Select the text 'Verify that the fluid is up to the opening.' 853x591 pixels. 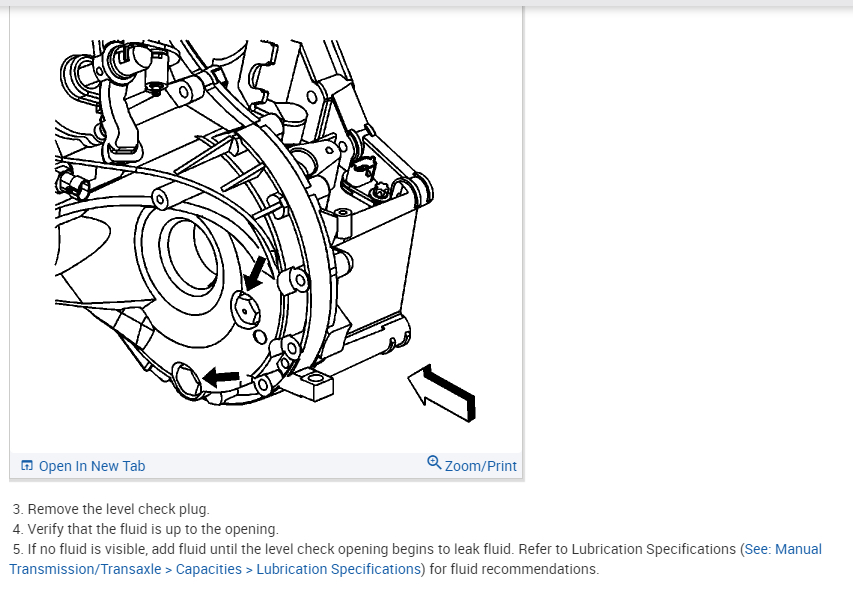(153, 530)
